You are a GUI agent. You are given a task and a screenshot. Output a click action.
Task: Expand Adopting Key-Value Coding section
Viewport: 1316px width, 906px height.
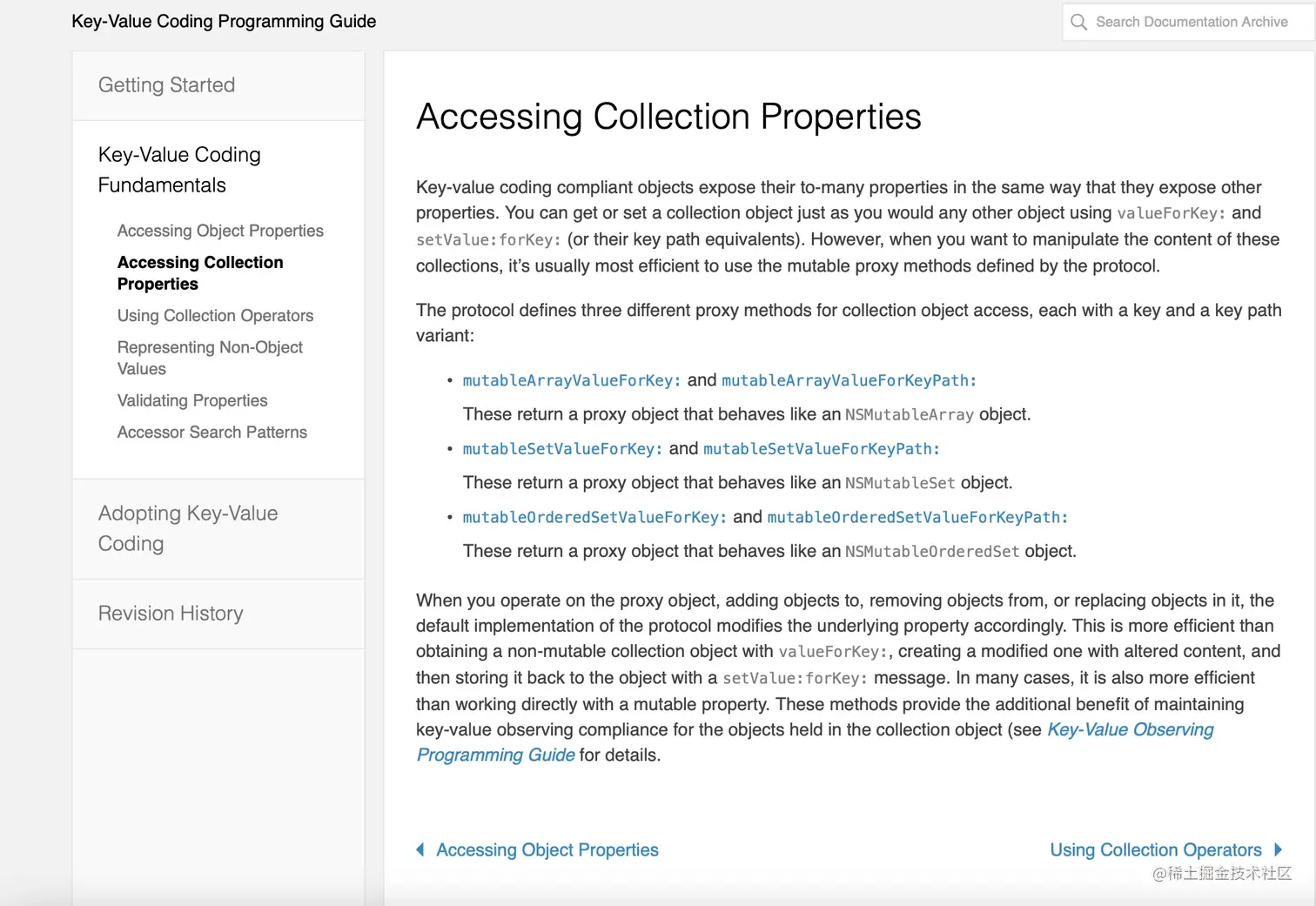click(218, 528)
